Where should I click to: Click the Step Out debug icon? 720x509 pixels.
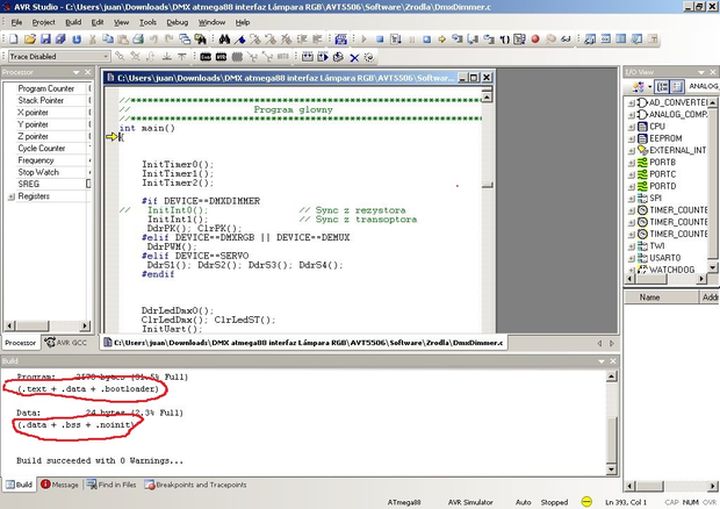click(489, 40)
